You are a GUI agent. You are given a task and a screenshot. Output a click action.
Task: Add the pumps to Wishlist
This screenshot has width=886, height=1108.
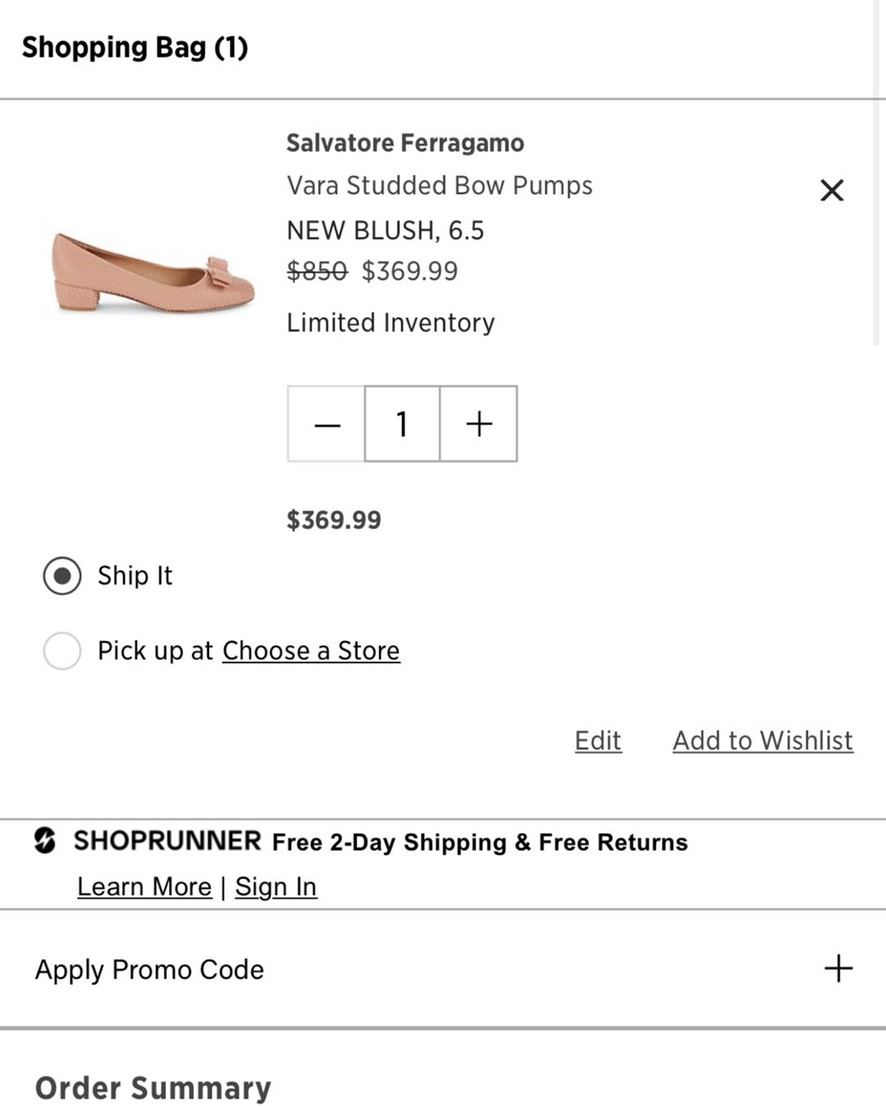pos(763,741)
